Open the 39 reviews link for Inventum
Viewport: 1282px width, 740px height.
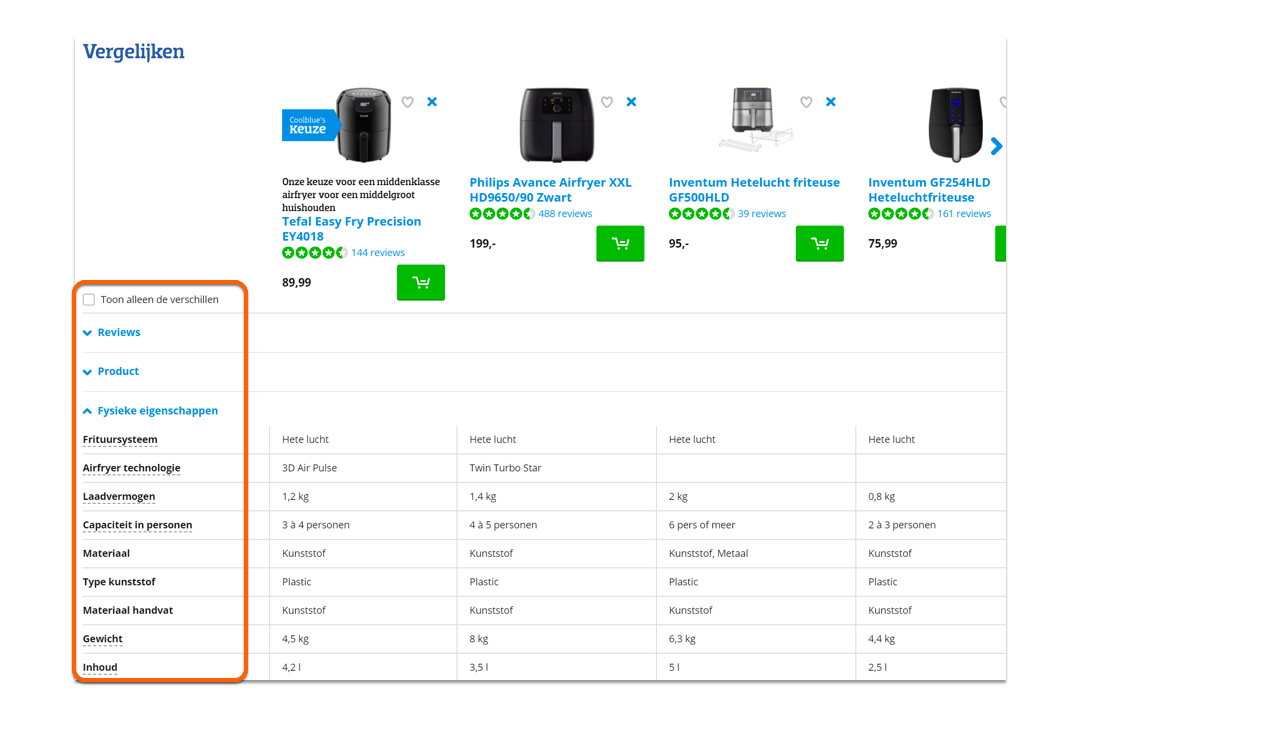[761, 214]
